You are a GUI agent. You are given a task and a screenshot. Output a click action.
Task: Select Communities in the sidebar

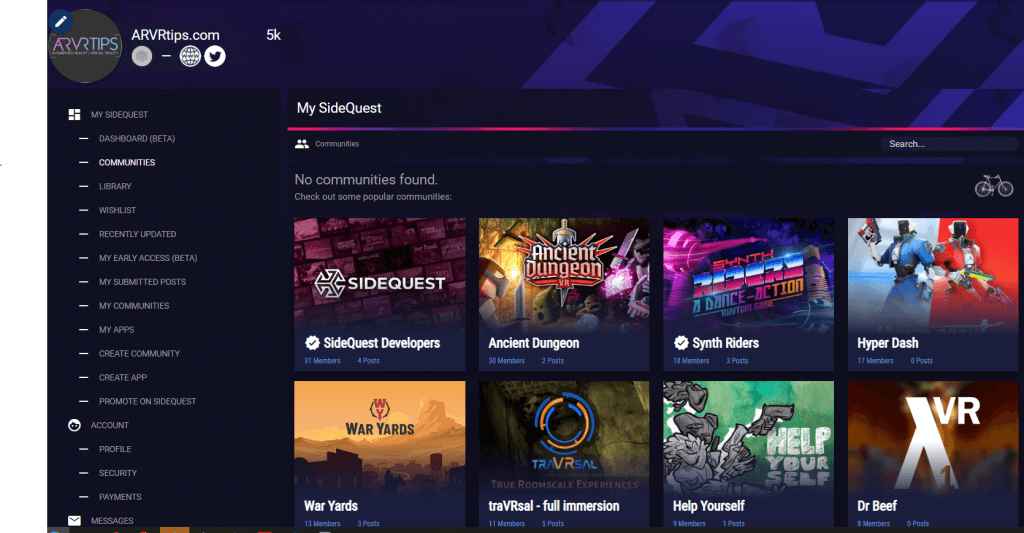coord(127,163)
